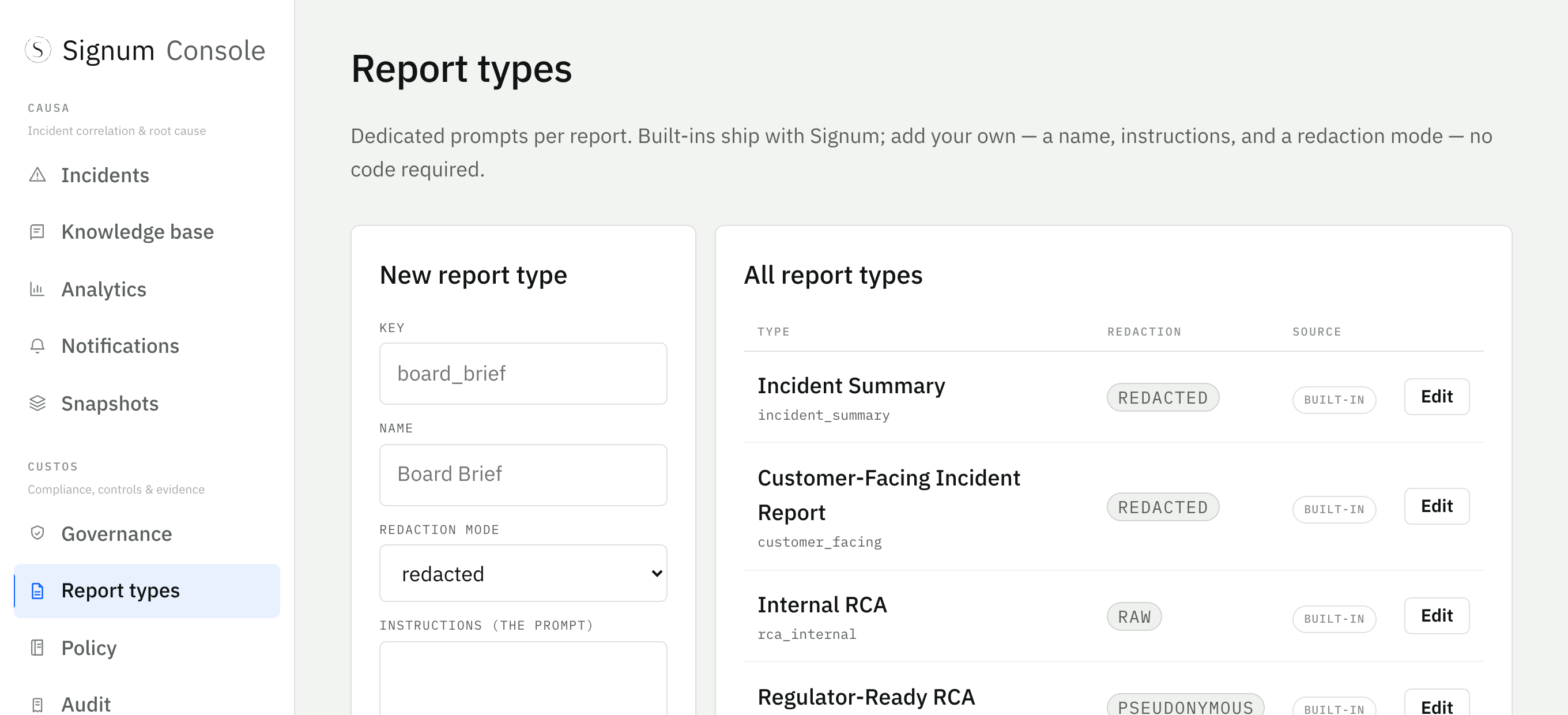Open Notifications in the sidebar
1568x715 pixels.
(x=146, y=345)
